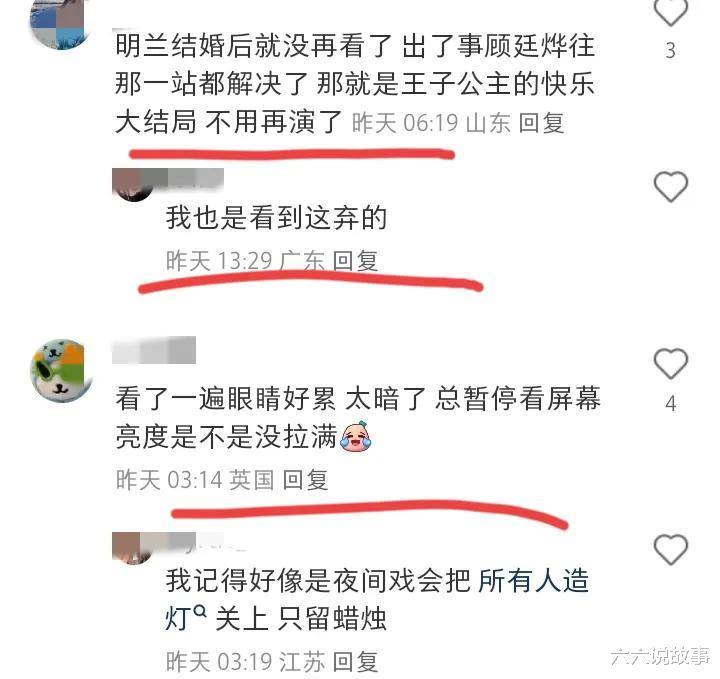Select the comment text 看了一遍眼睛好累

click(x=225, y=398)
